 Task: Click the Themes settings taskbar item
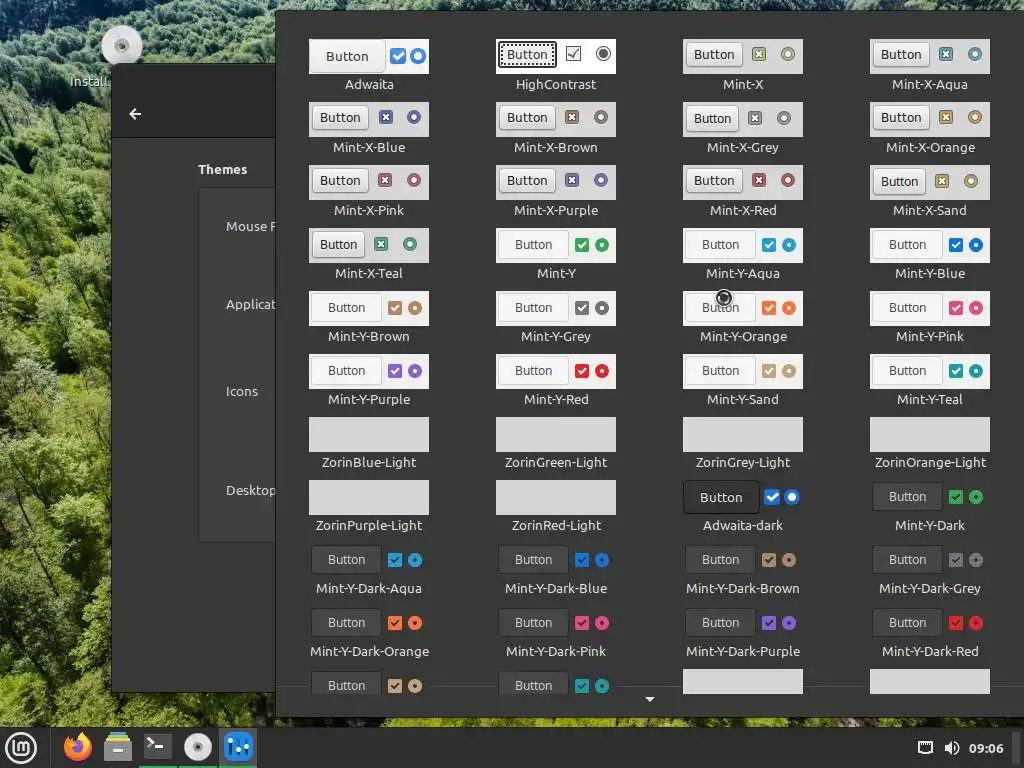pos(238,747)
